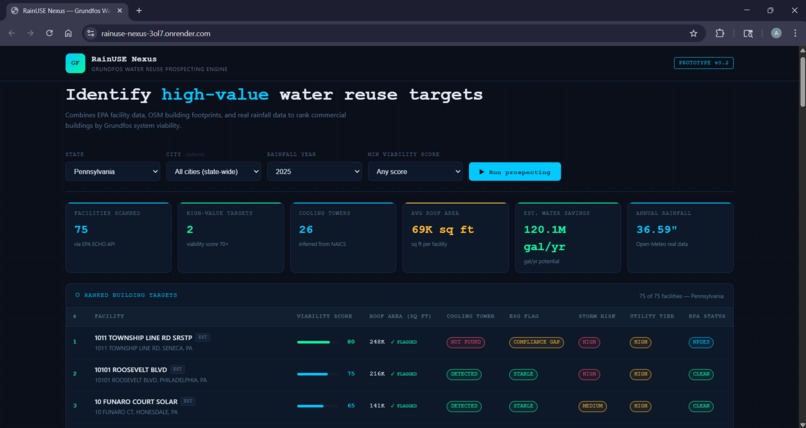
Task: Select facility 10101 Roosevelt Blvd
Action: (131, 370)
